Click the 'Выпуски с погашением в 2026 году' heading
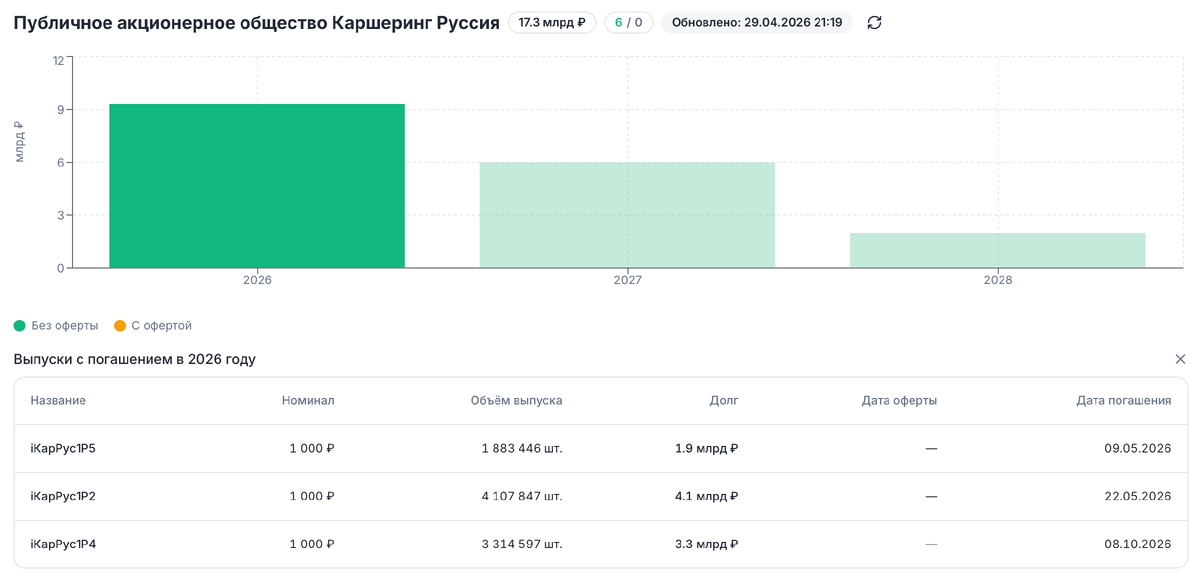The height and width of the screenshot is (578, 1200). (x=134, y=360)
